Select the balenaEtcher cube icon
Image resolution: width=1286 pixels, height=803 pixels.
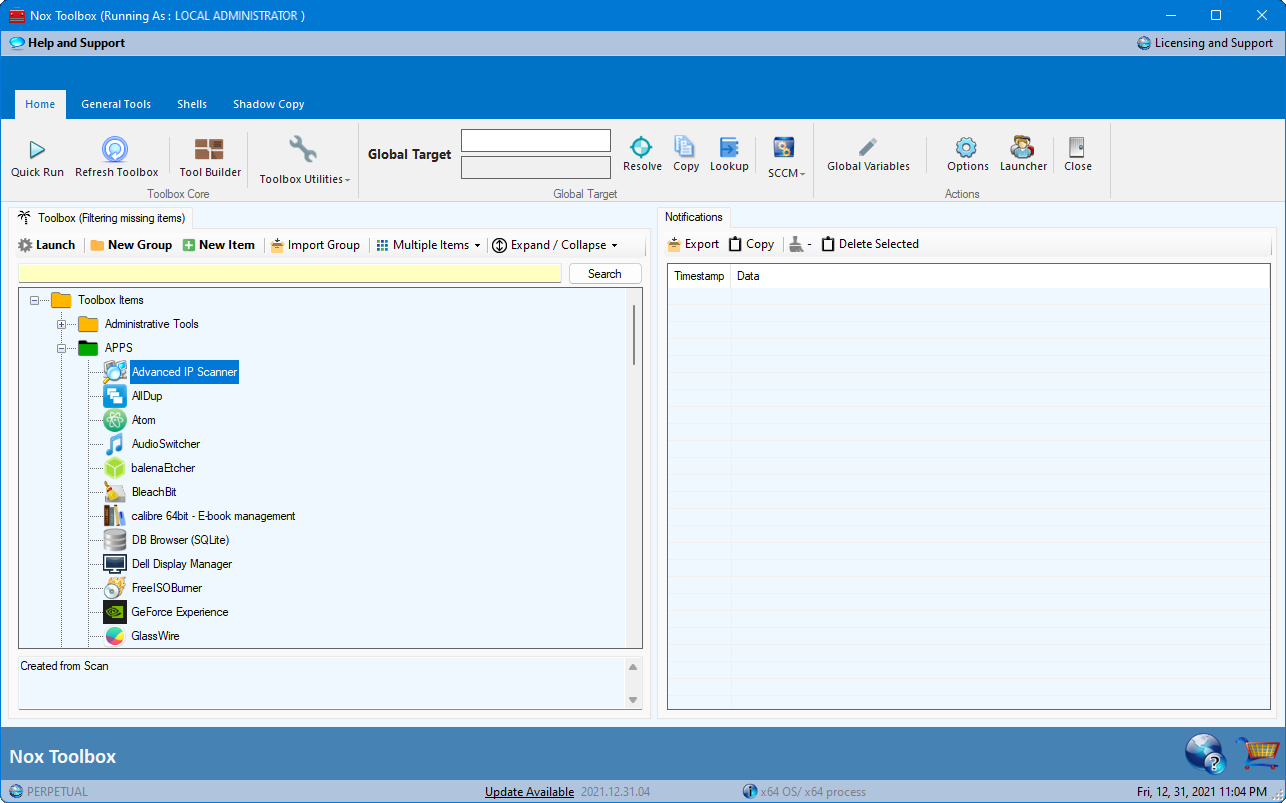coord(115,468)
